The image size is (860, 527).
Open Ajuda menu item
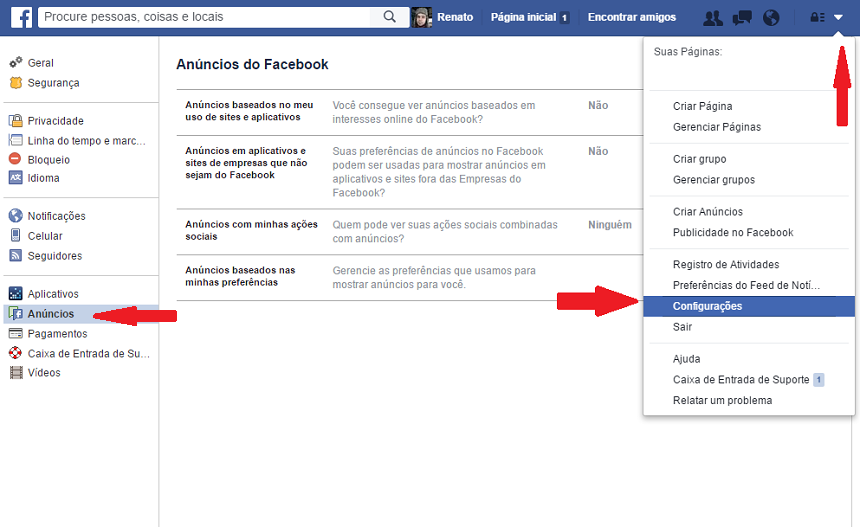[686, 359]
